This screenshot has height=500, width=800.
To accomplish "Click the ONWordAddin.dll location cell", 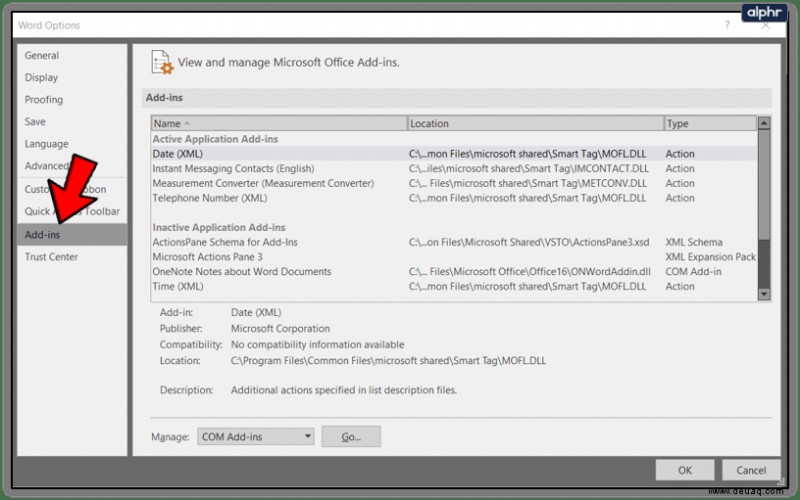I will pyautogui.click(x=530, y=272).
